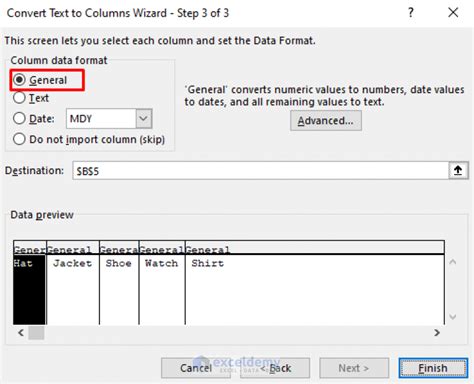
Task: Click the preview scroll left arrow
Action: tap(21, 333)
